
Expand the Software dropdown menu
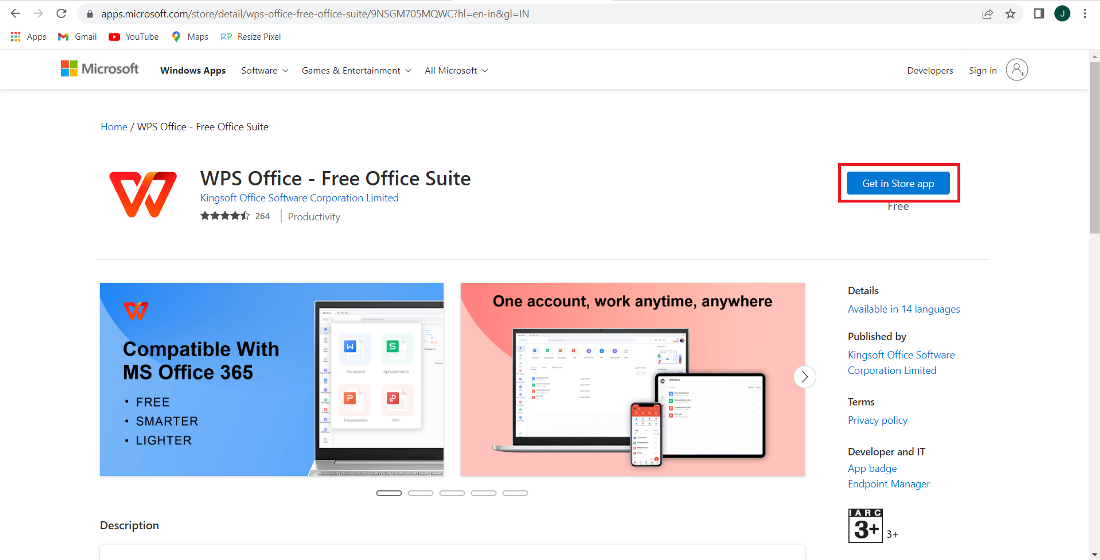[264, 71]
